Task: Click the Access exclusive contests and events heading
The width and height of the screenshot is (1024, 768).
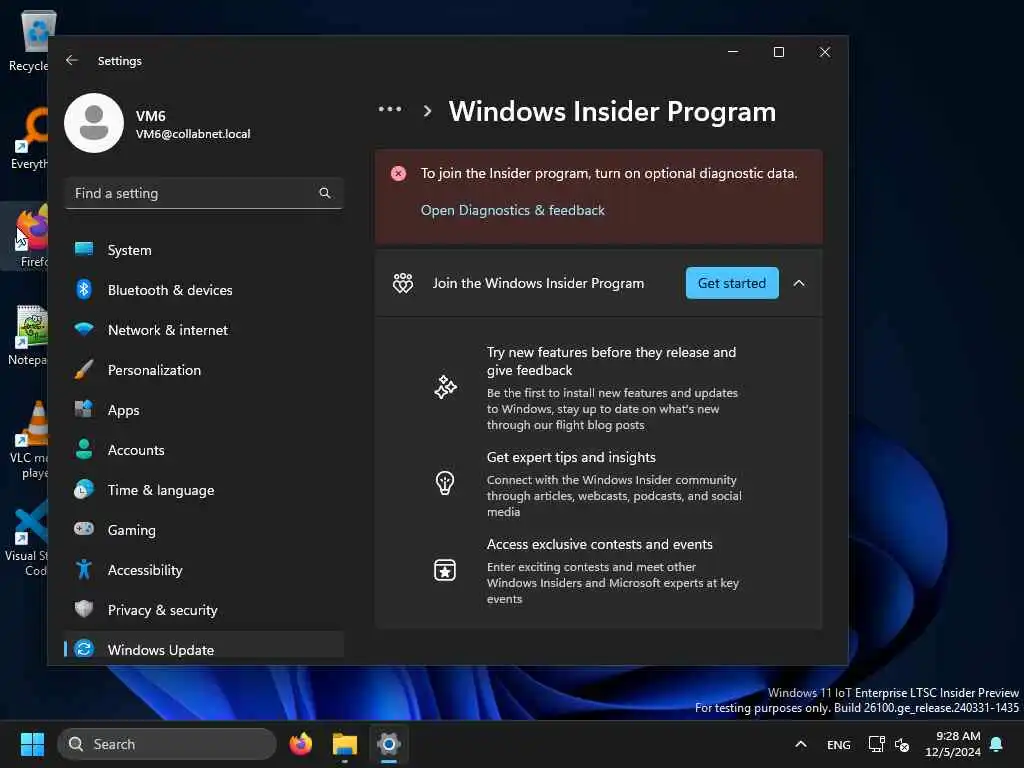Action: [x=600, y=544]
